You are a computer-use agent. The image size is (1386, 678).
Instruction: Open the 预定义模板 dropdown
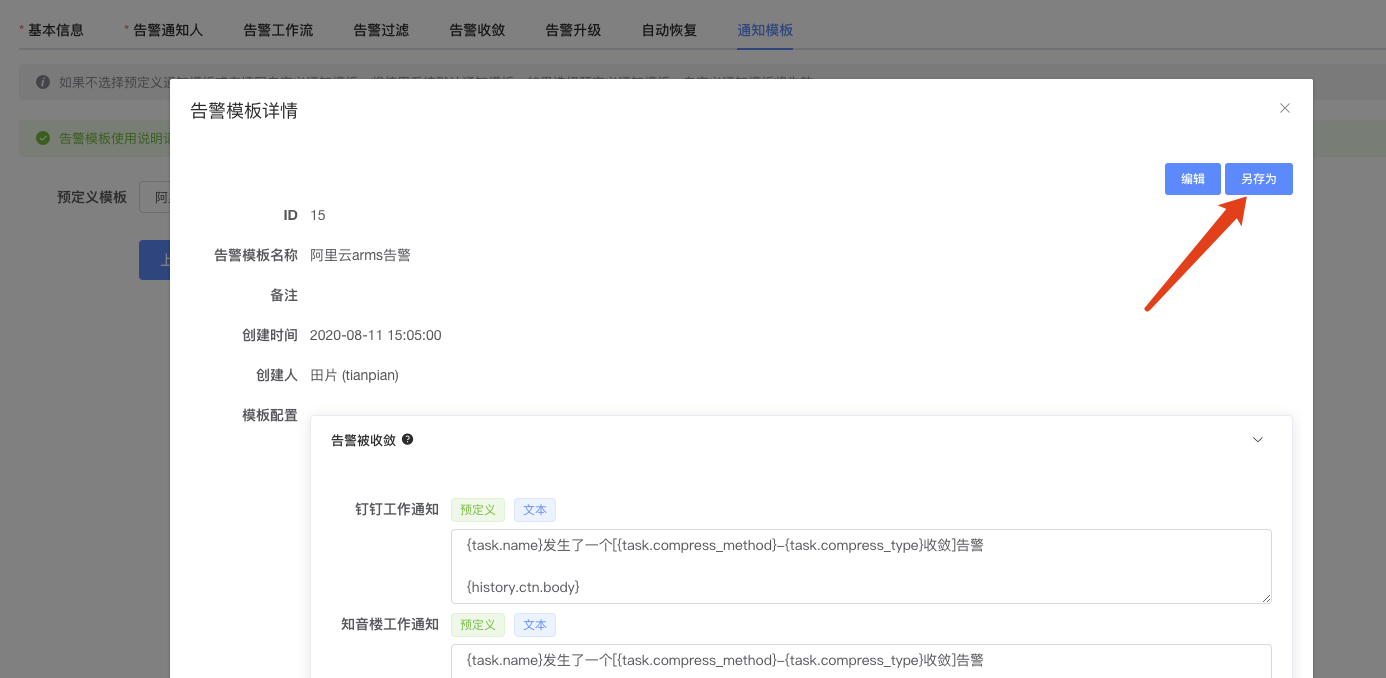point(154,198)
